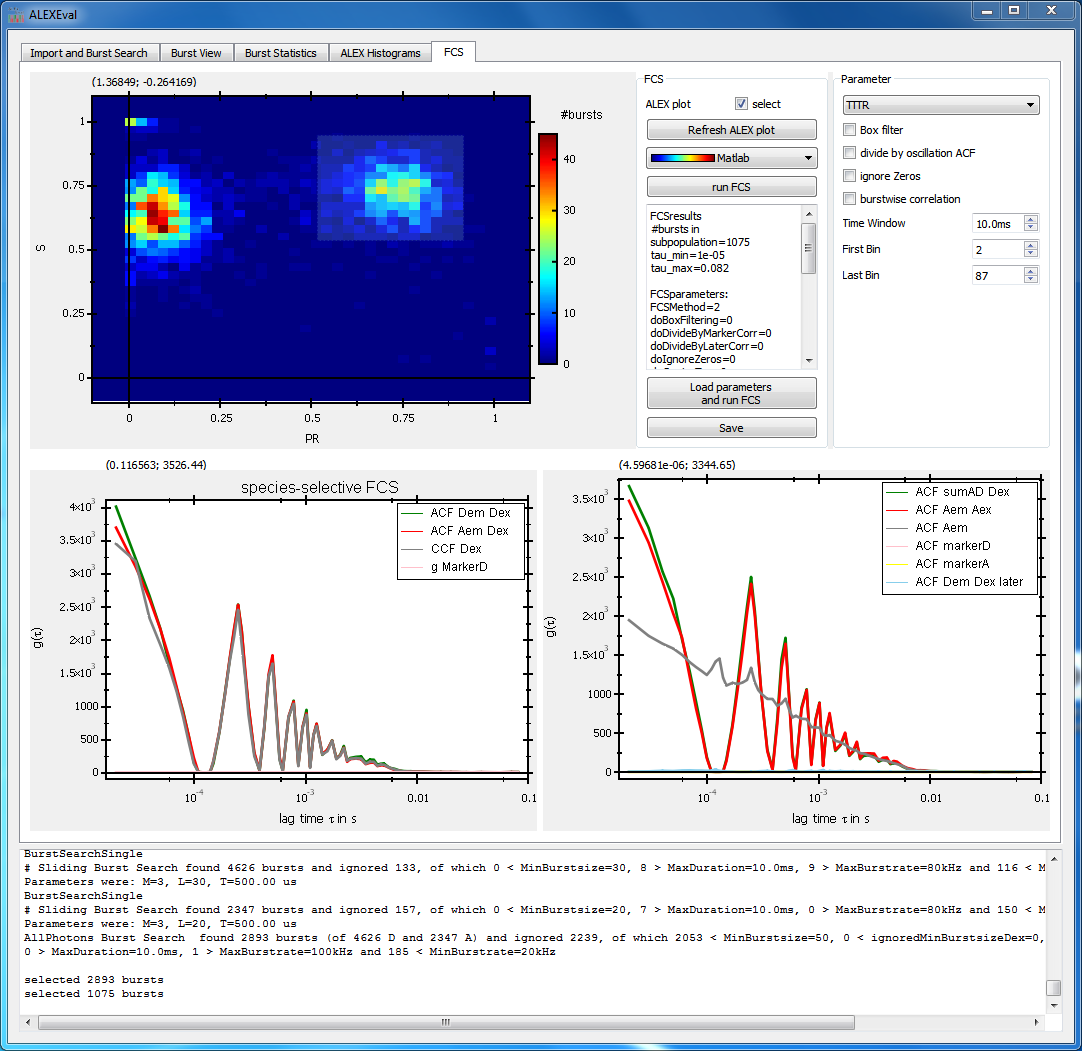This screenshot has width=1082, height=1051.
Task: Increment First Bin value
Action: 1031,246
